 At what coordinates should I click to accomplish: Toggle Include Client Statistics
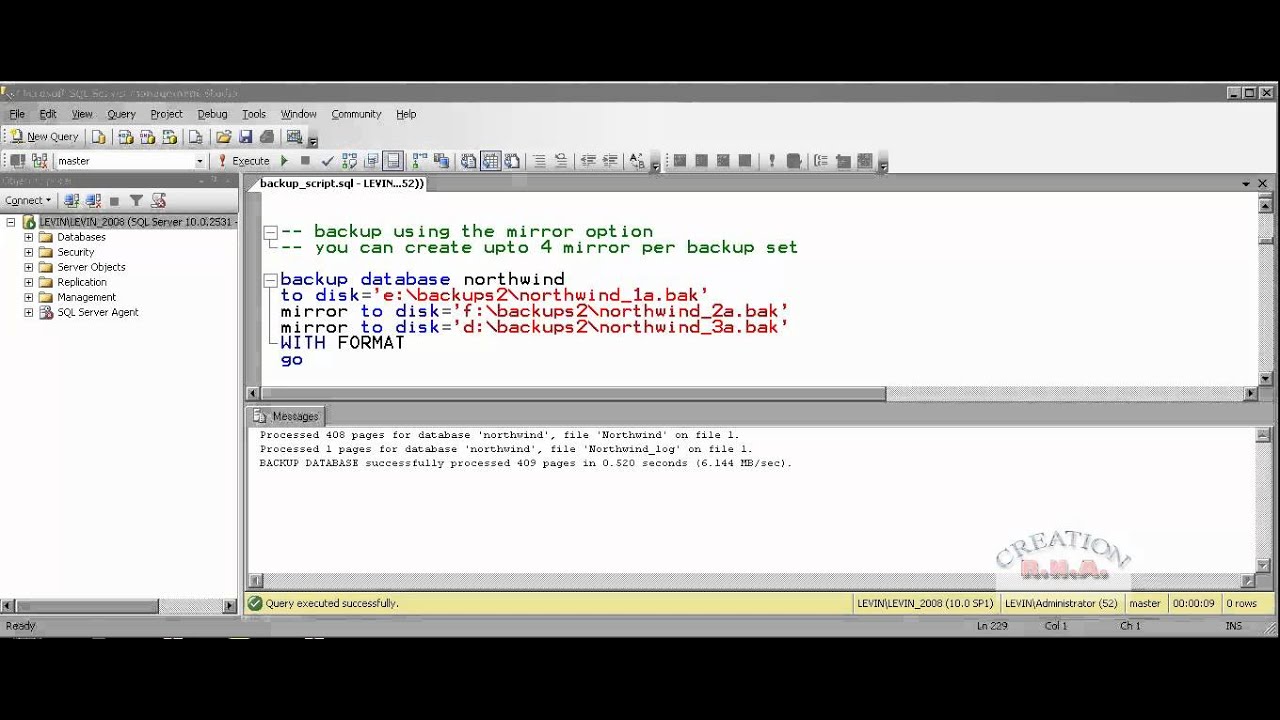441,161
